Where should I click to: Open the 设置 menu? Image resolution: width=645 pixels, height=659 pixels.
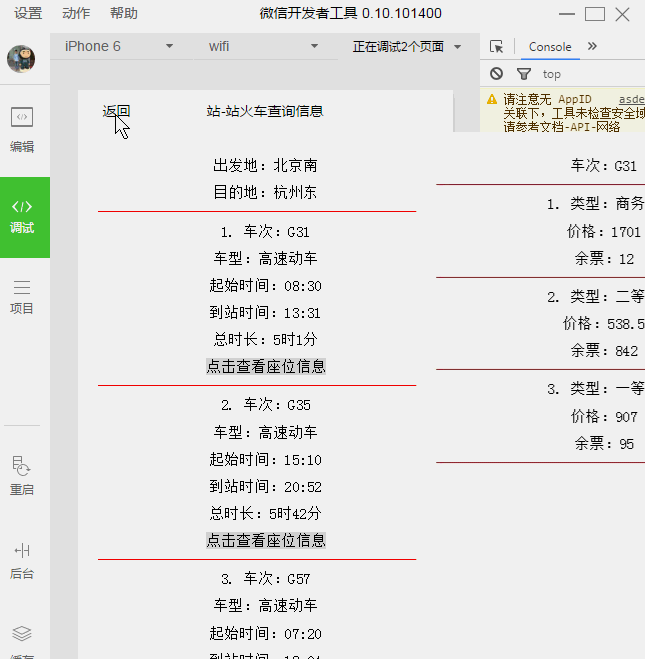point(28,13)
